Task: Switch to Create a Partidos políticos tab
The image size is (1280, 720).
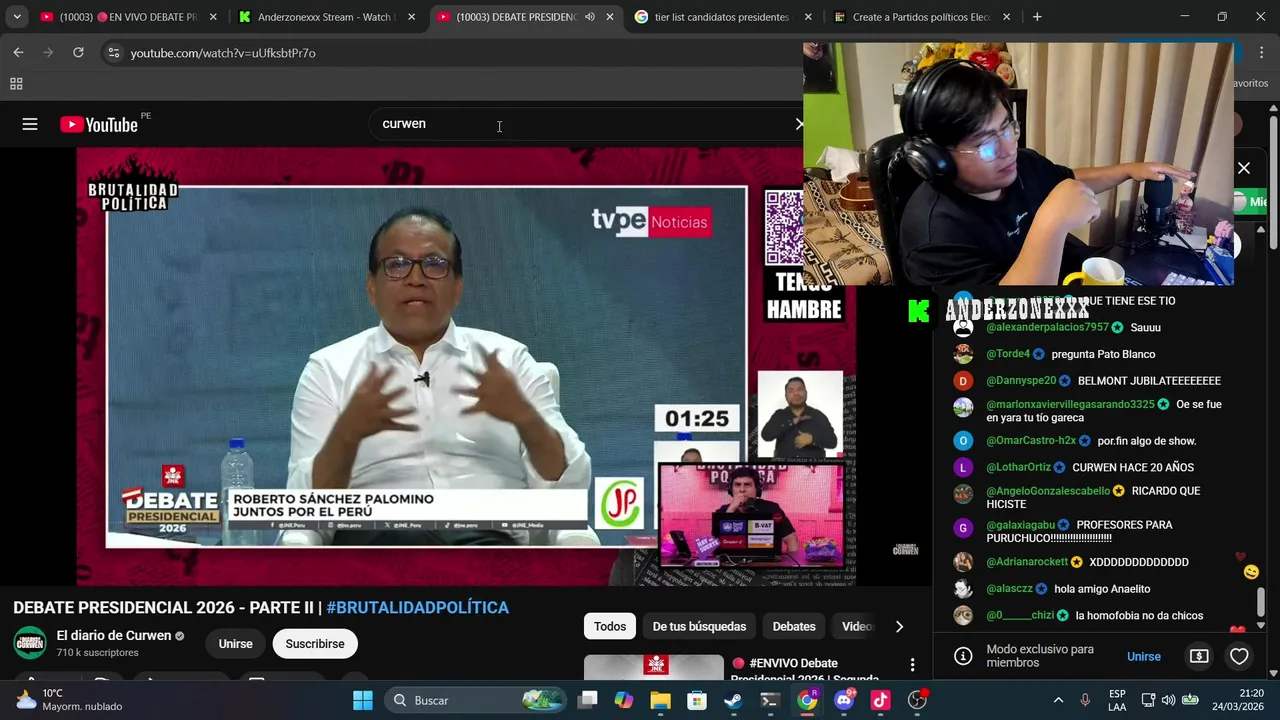Action: 920,17
